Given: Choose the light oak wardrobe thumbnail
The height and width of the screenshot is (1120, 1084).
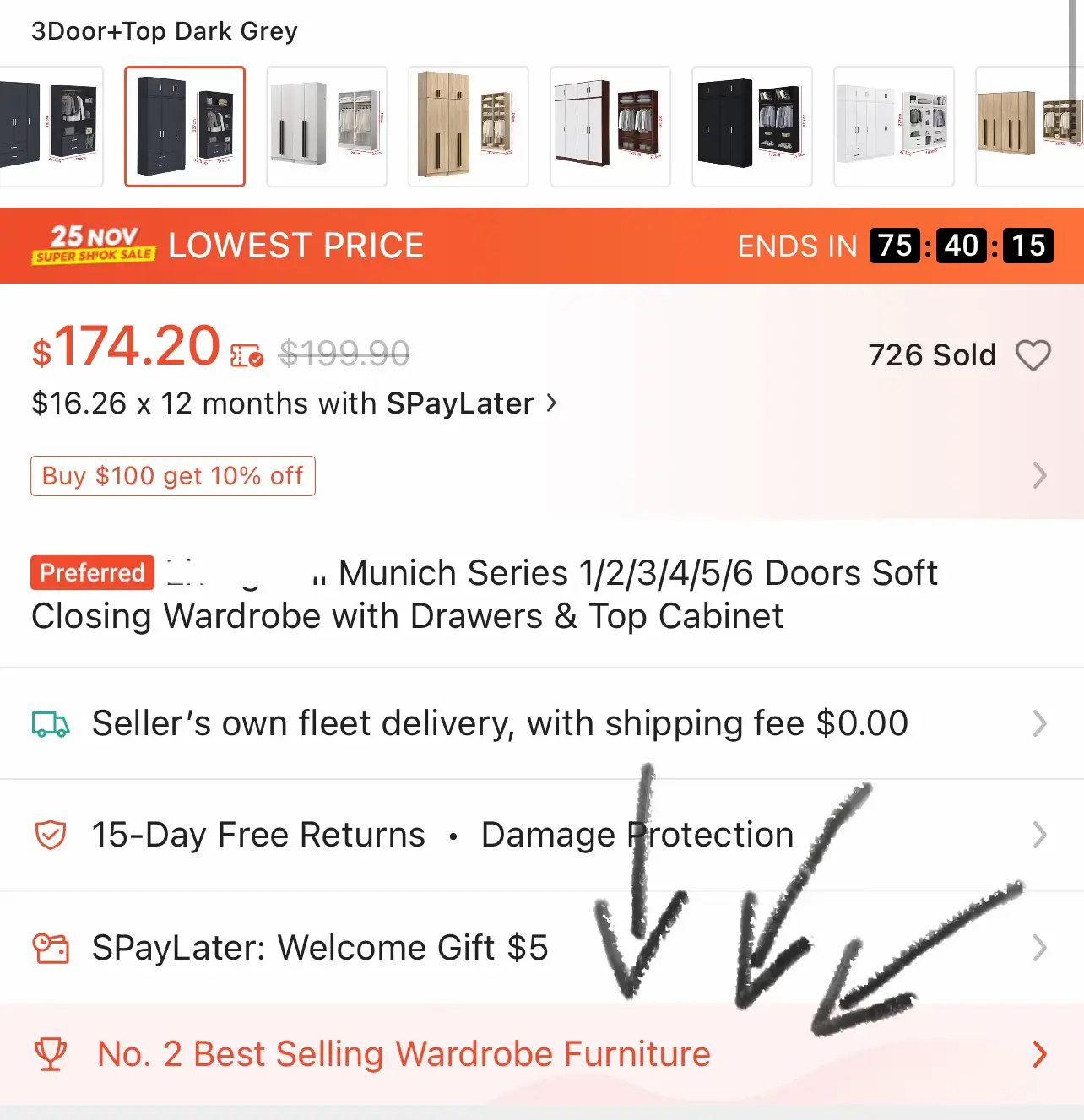Looking at the screenshot, I should [x=469, y=127].
